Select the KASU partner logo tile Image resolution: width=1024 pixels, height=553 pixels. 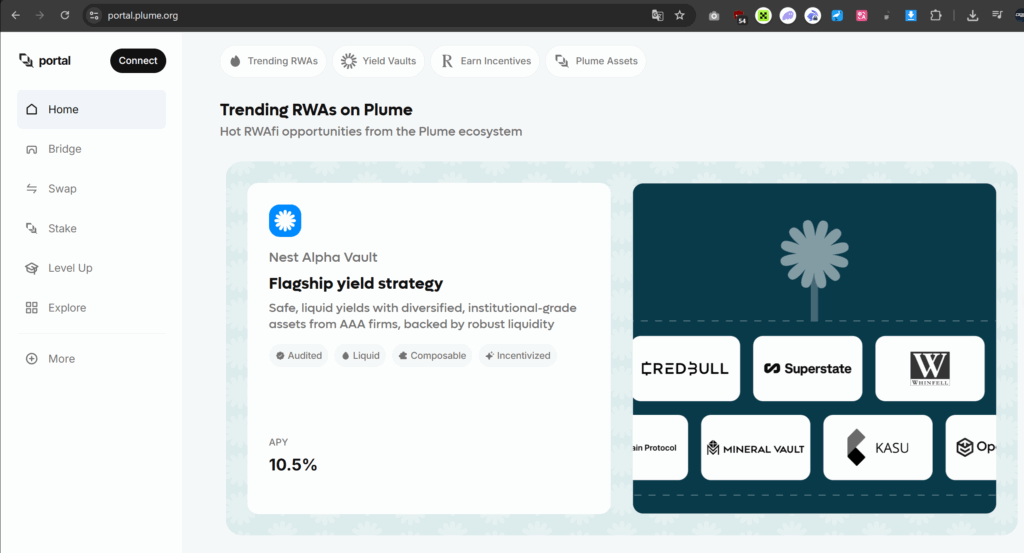click(878, 448)
